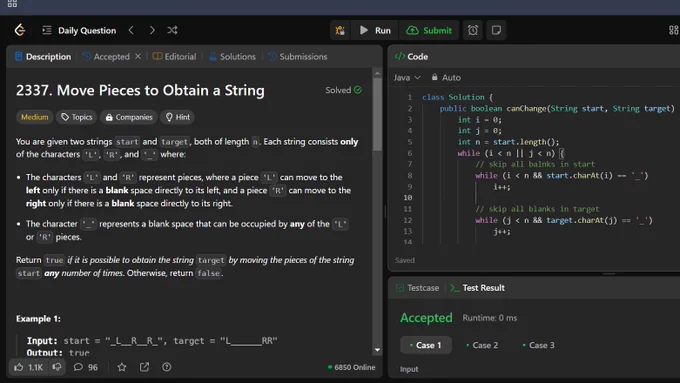This screenshot has height=383, width=680.
Task: Add question to favorites star icon
Action: (122, 367)
